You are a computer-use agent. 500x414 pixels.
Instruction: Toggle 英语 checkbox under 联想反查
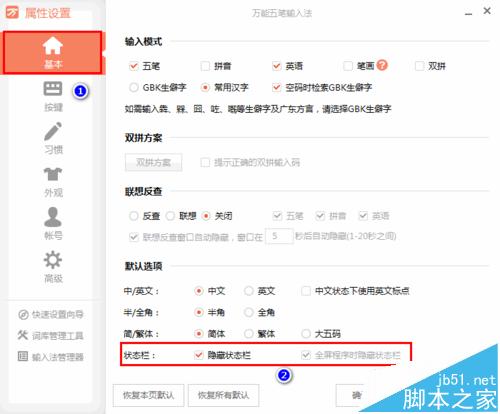coord(363,216)
